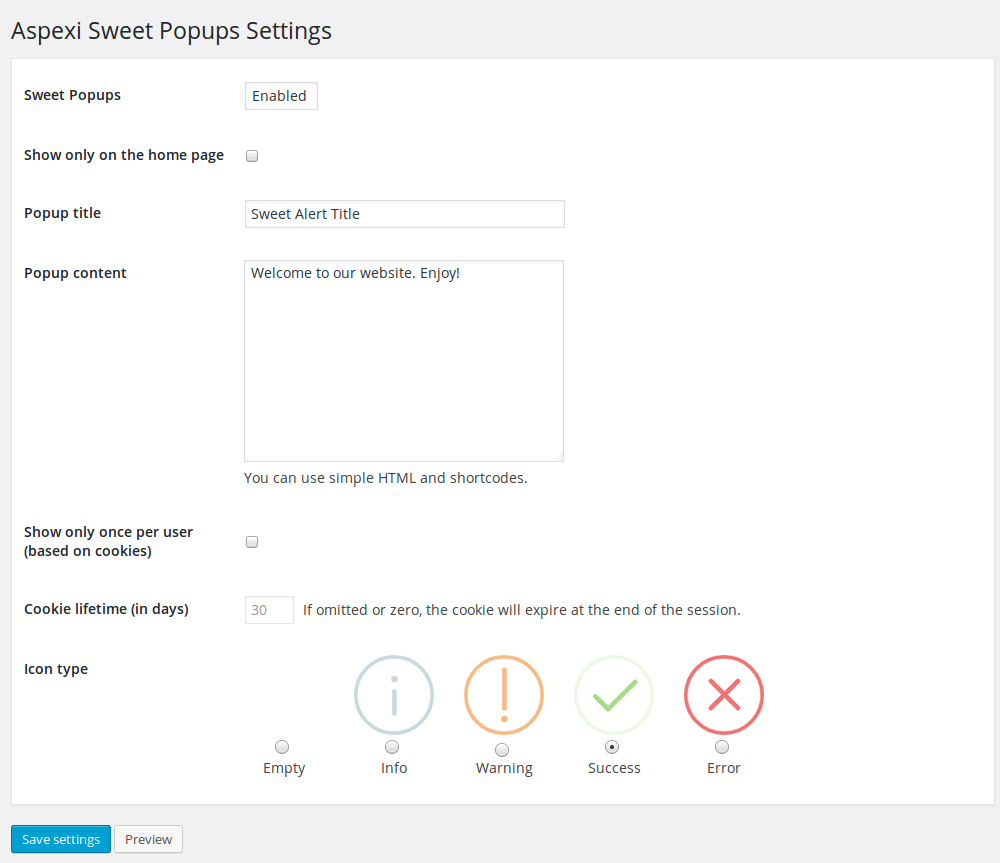The height and width of the screenshot is (863, 1000).
Task: Click the Cookie lifetime days field
Action: tap(269, 610)
